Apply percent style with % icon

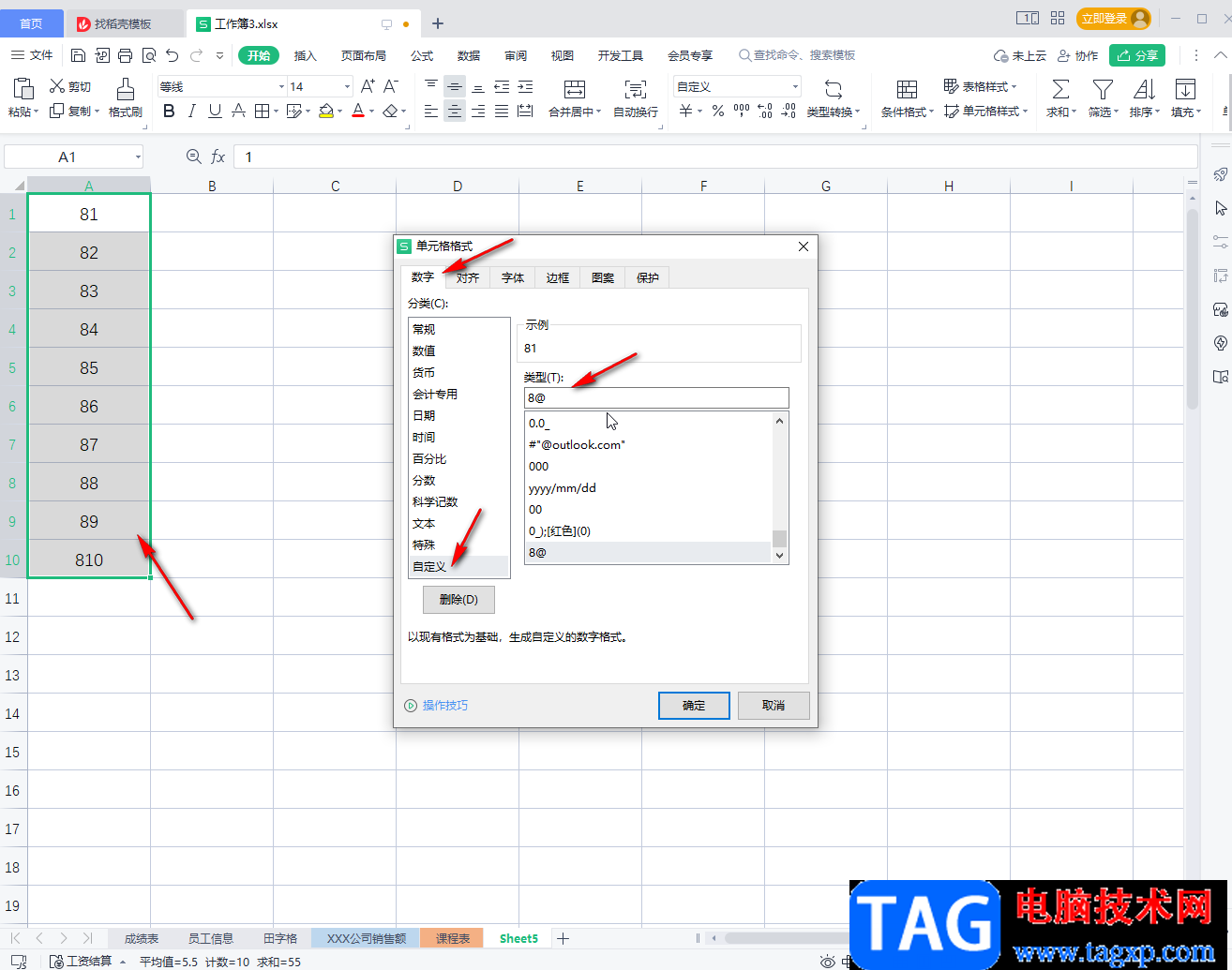717,112
